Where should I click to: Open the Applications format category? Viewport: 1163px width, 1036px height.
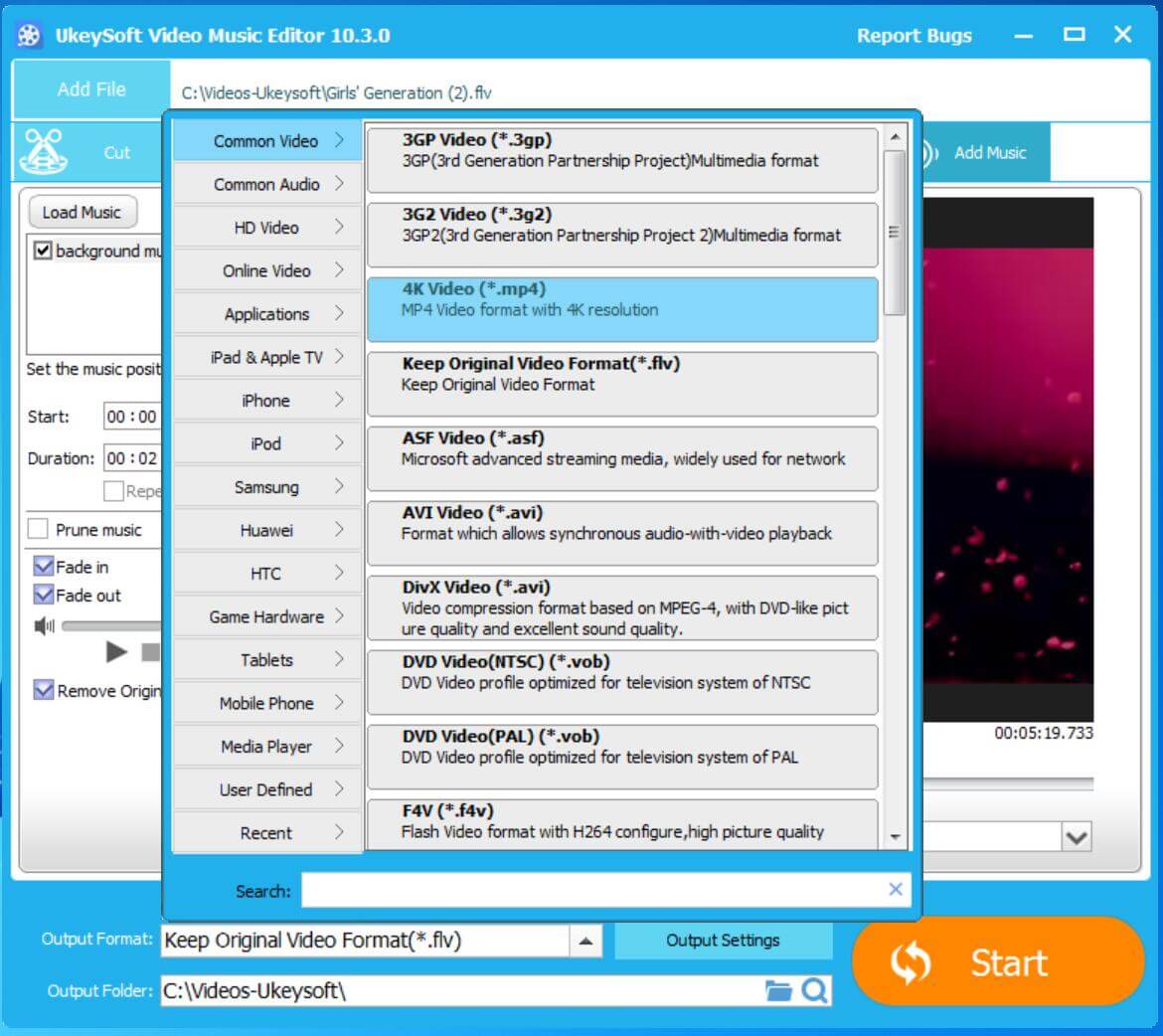coord(267,314)
